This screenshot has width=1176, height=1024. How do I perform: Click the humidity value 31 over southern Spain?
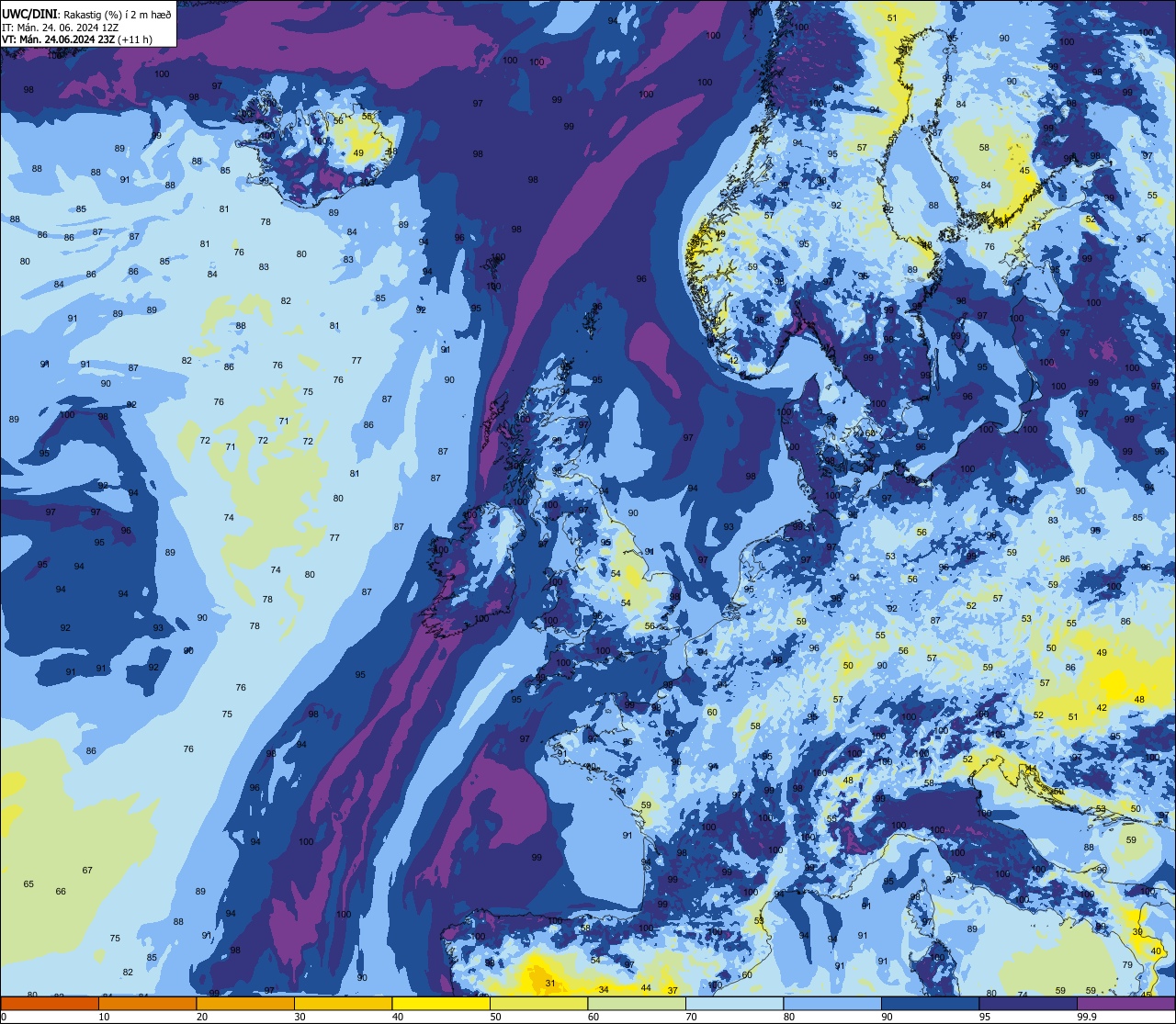(549, 984)
